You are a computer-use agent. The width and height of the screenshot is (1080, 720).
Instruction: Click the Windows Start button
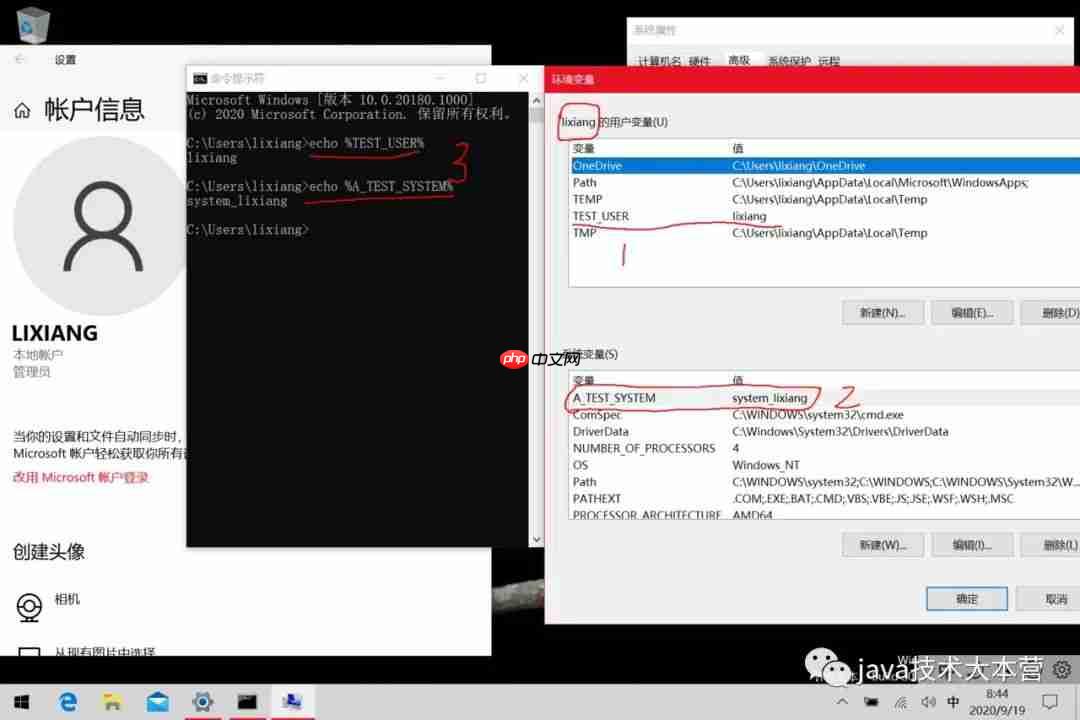[22, 702]
